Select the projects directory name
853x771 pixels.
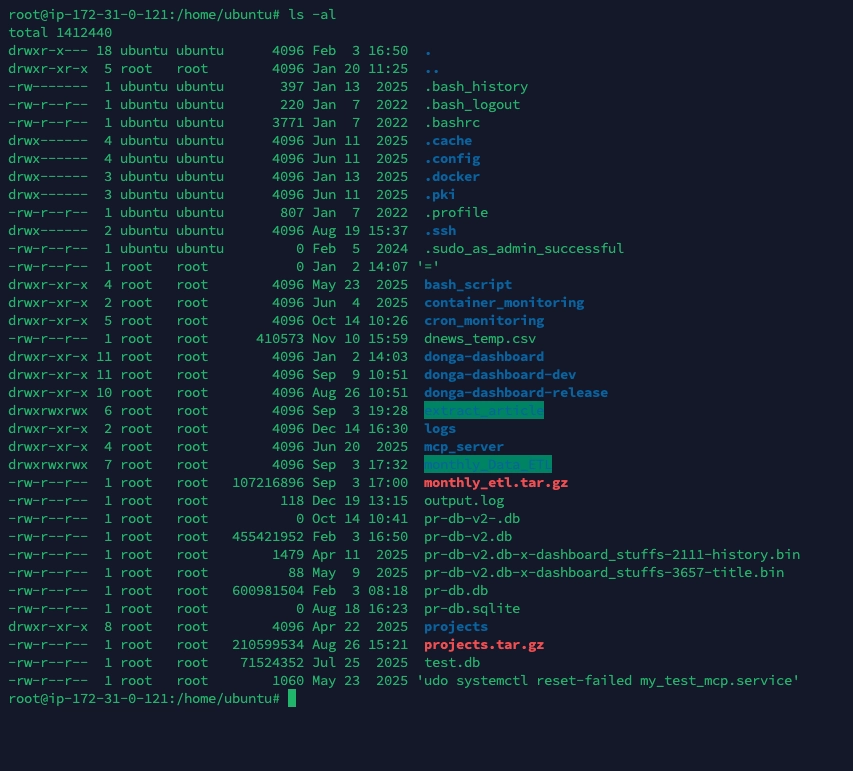click(456, 626)
